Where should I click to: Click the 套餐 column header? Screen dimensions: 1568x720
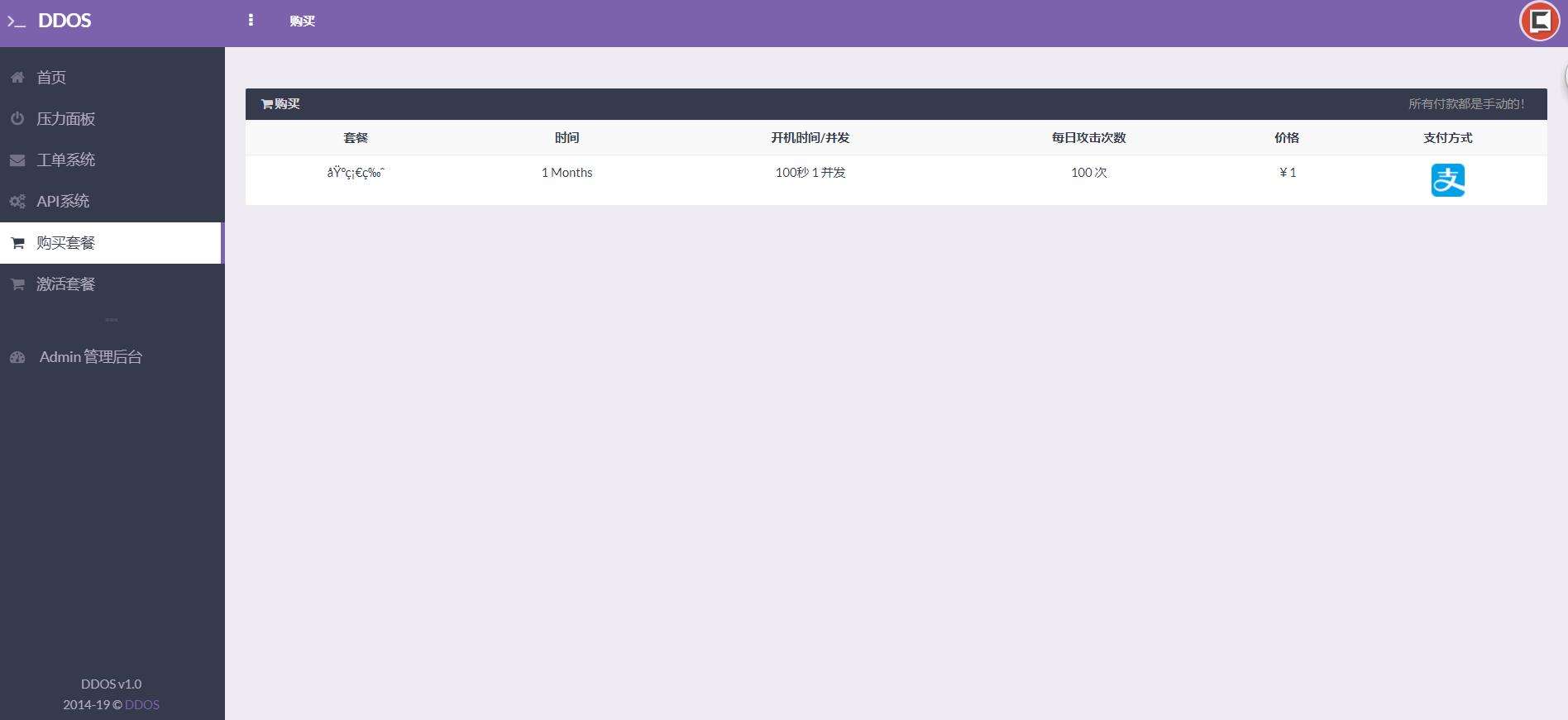click(x=356, y=138)
